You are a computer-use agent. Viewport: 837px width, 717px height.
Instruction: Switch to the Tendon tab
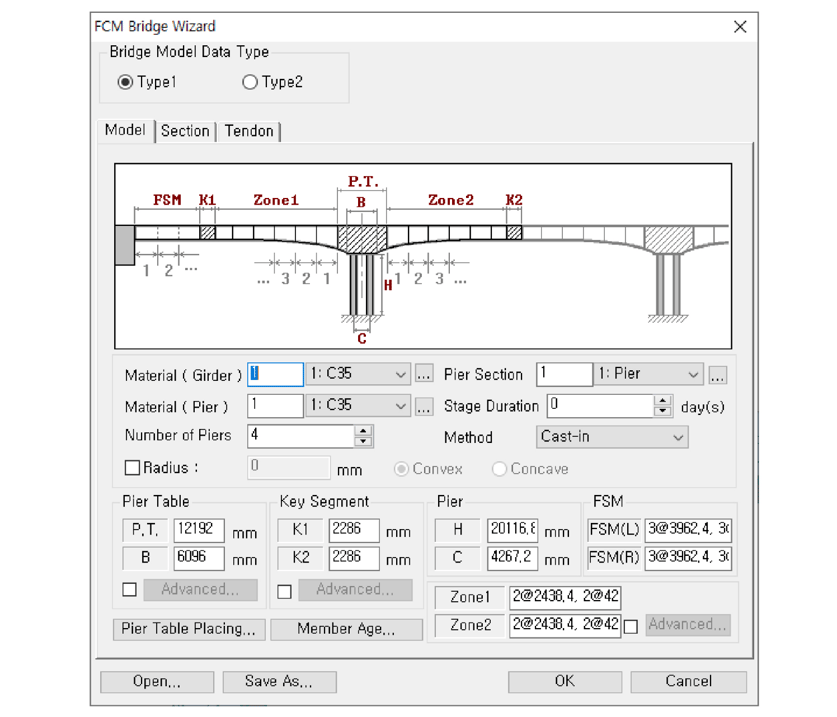pos(249,131)
